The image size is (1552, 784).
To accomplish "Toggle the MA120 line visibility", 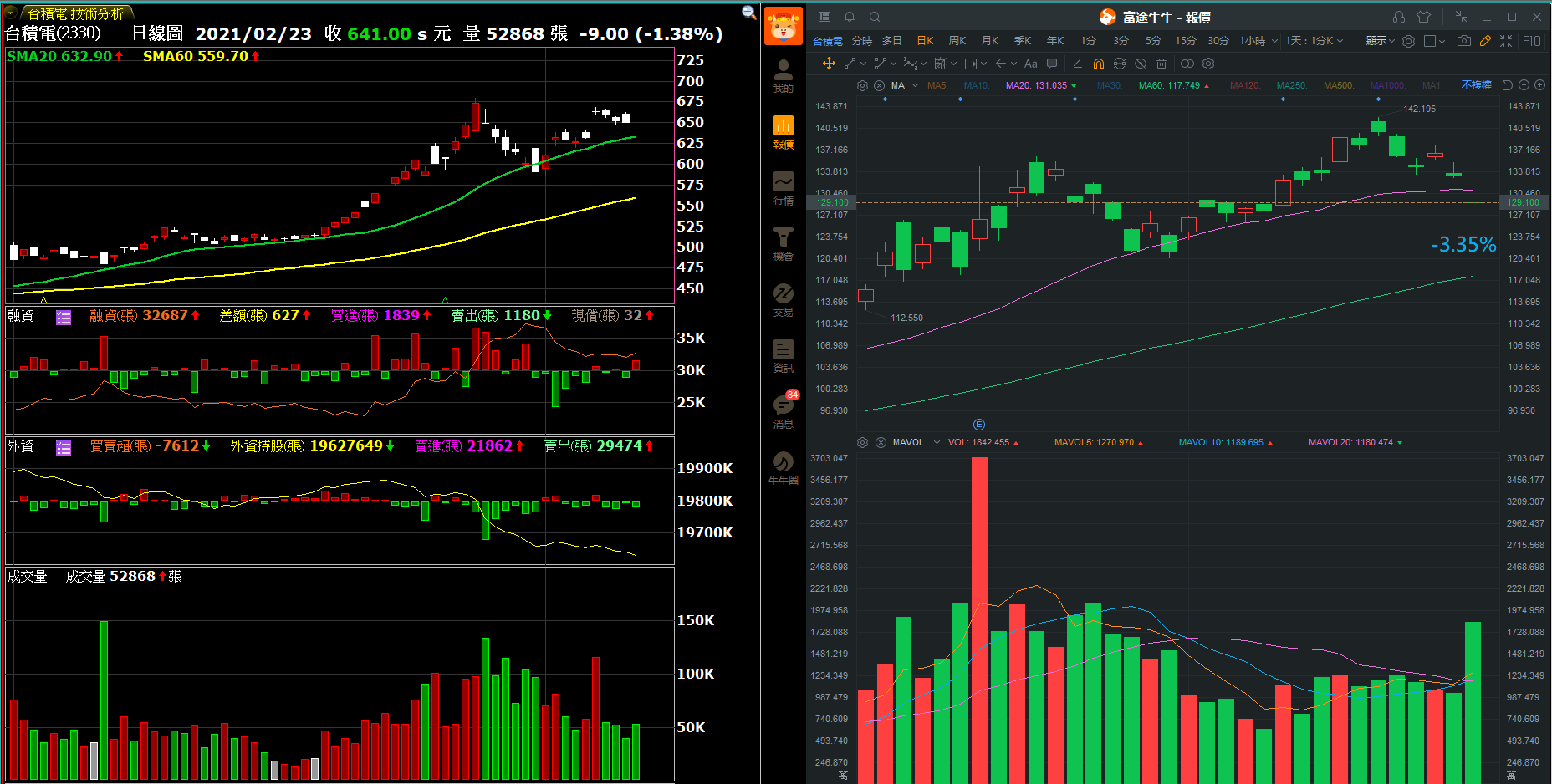I will pos(1244,85).
